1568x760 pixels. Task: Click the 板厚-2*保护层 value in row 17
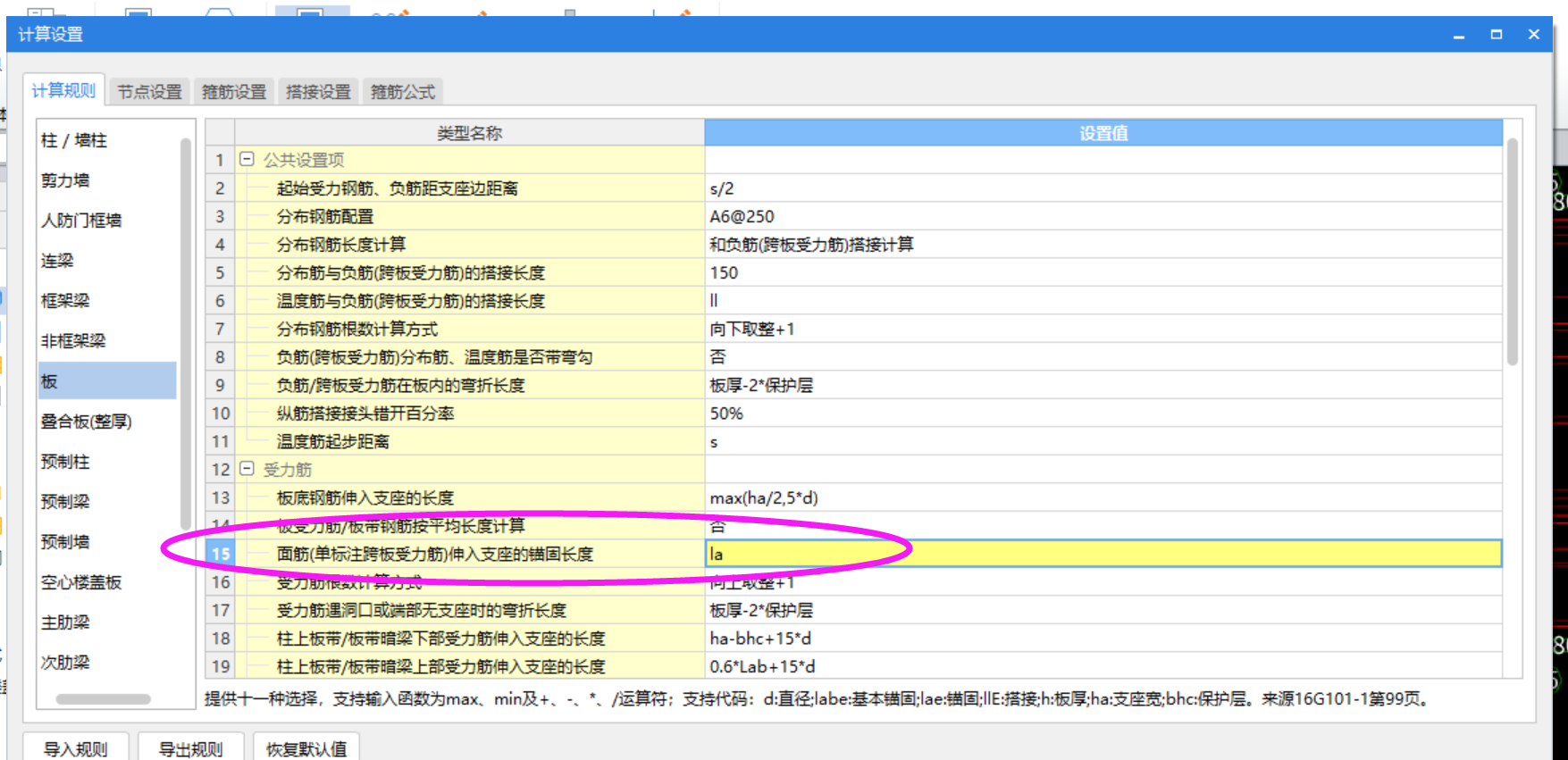[1103, 610]
